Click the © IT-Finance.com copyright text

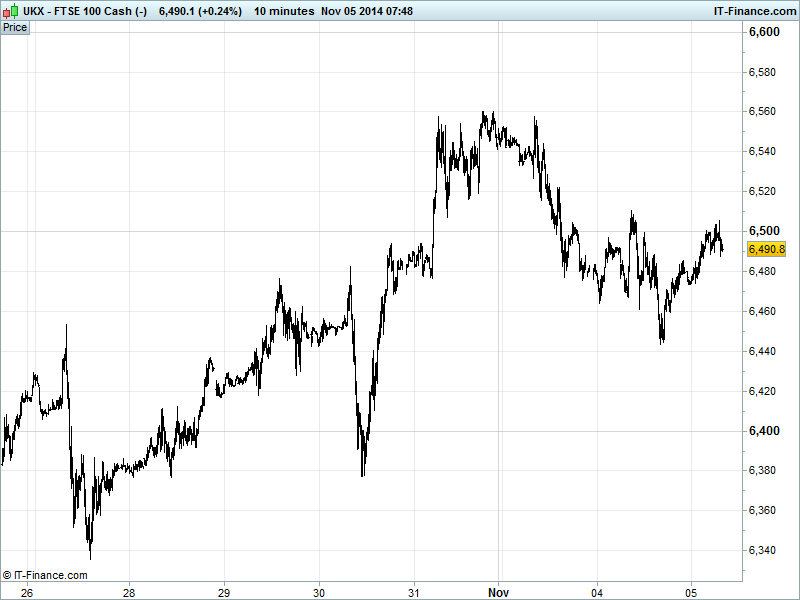tap(45, 575)
